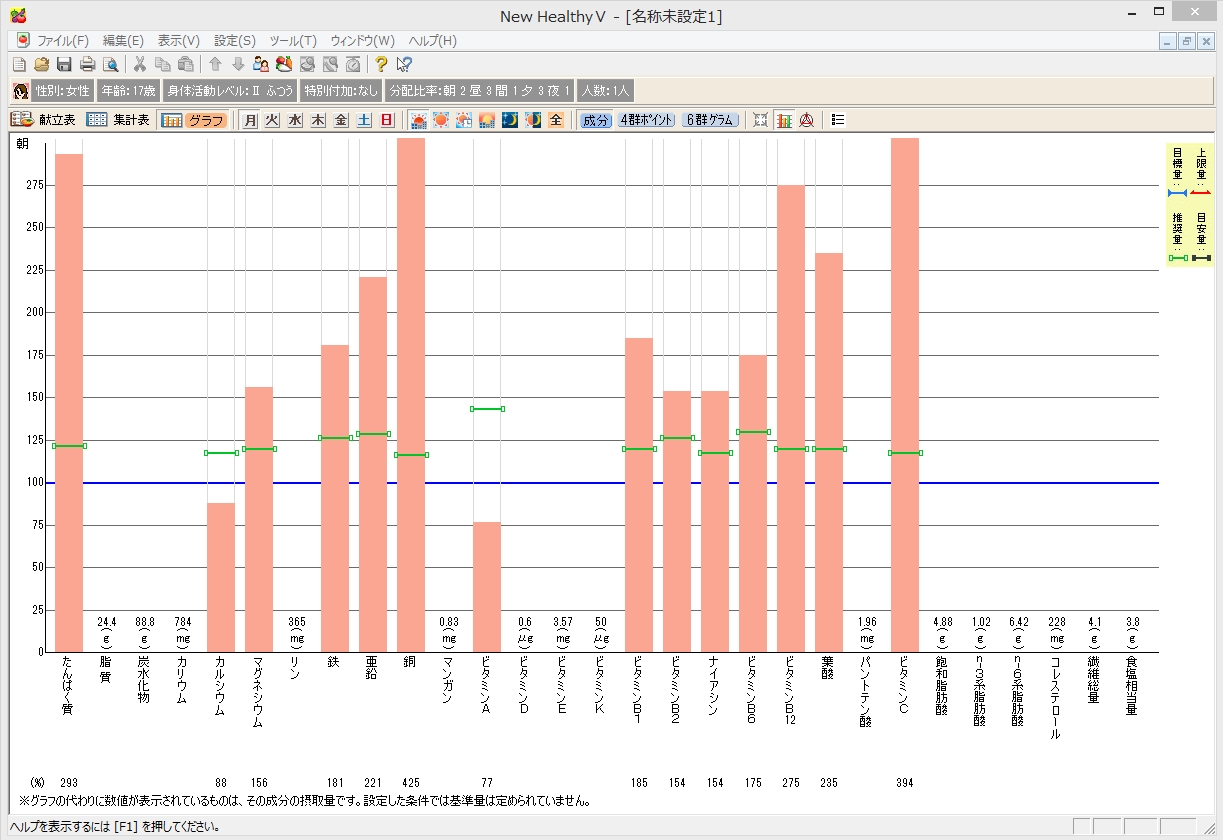Click 分配比率 setting field

(480, 91)
